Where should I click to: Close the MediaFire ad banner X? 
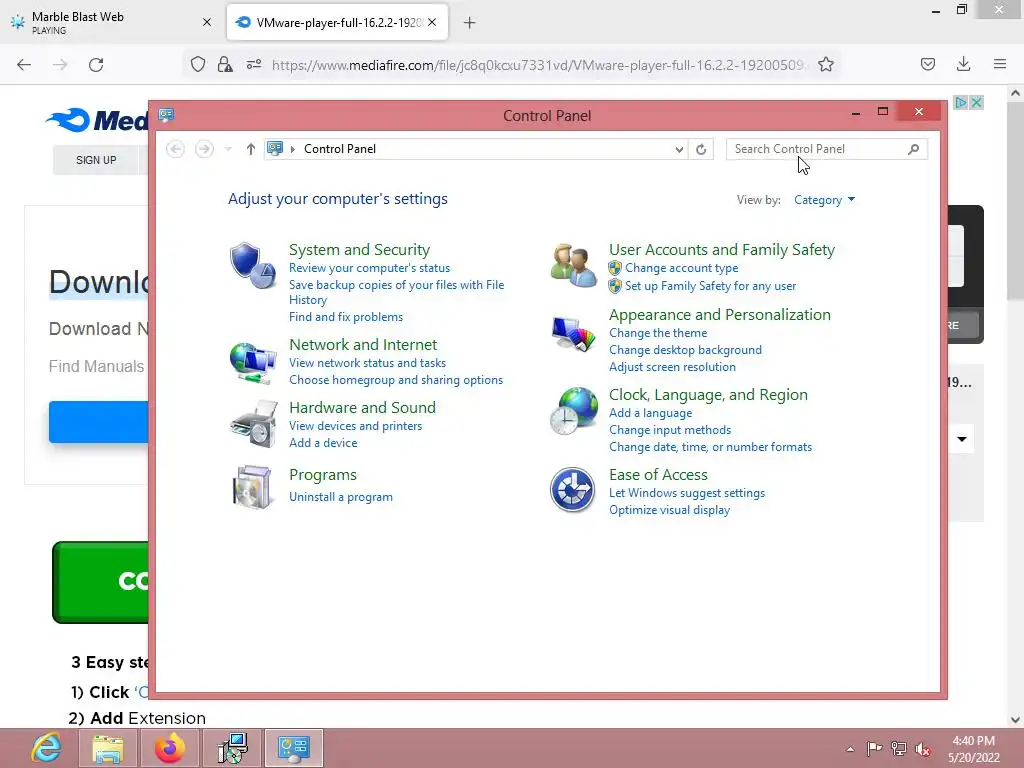[976, 103]
